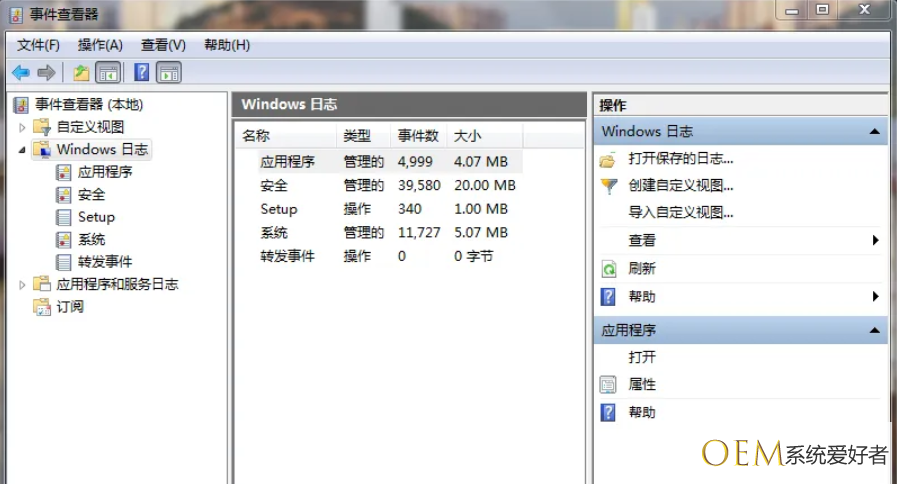
Task: Toggle the console tree pane icon
Action: coord(108,73)
